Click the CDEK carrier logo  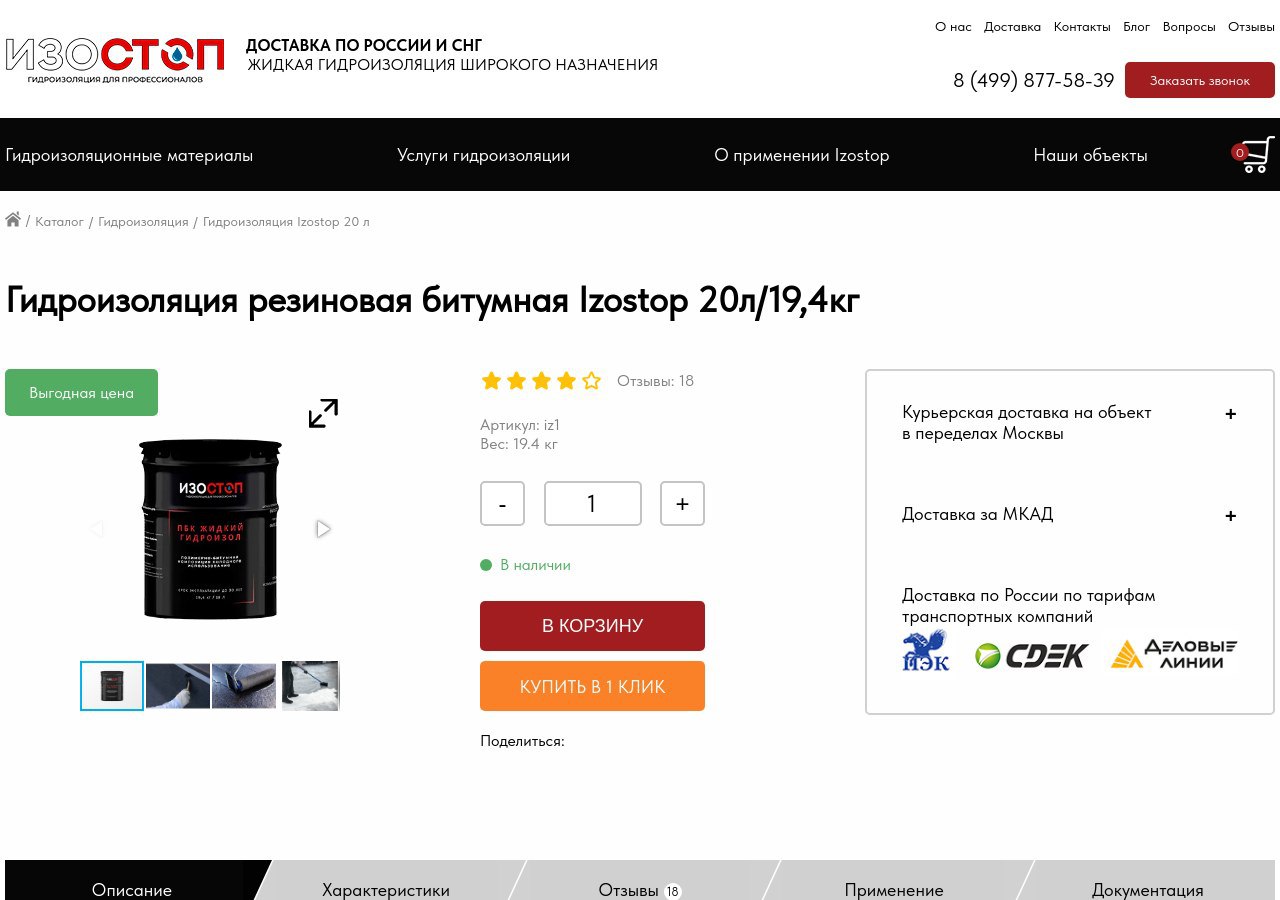coord(1032,655)
